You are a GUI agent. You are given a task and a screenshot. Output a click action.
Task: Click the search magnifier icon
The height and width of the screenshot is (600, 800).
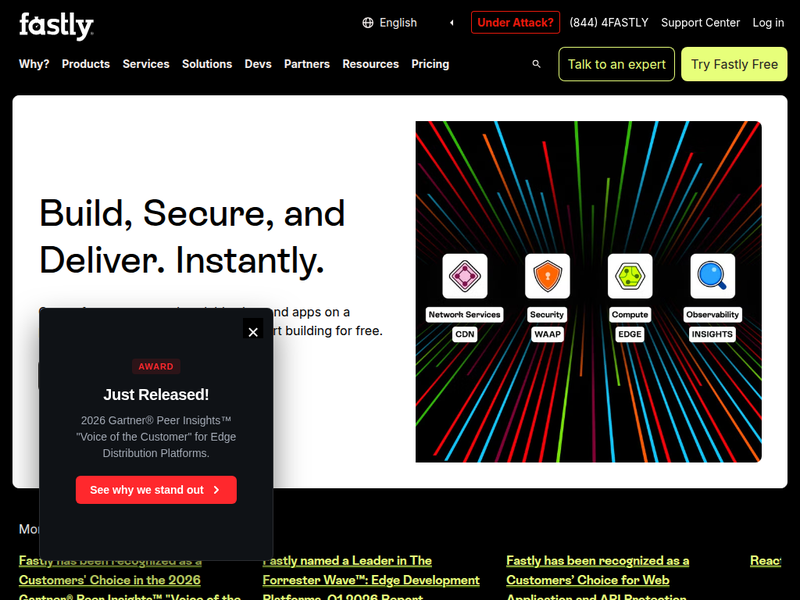(x=536, y=64)
